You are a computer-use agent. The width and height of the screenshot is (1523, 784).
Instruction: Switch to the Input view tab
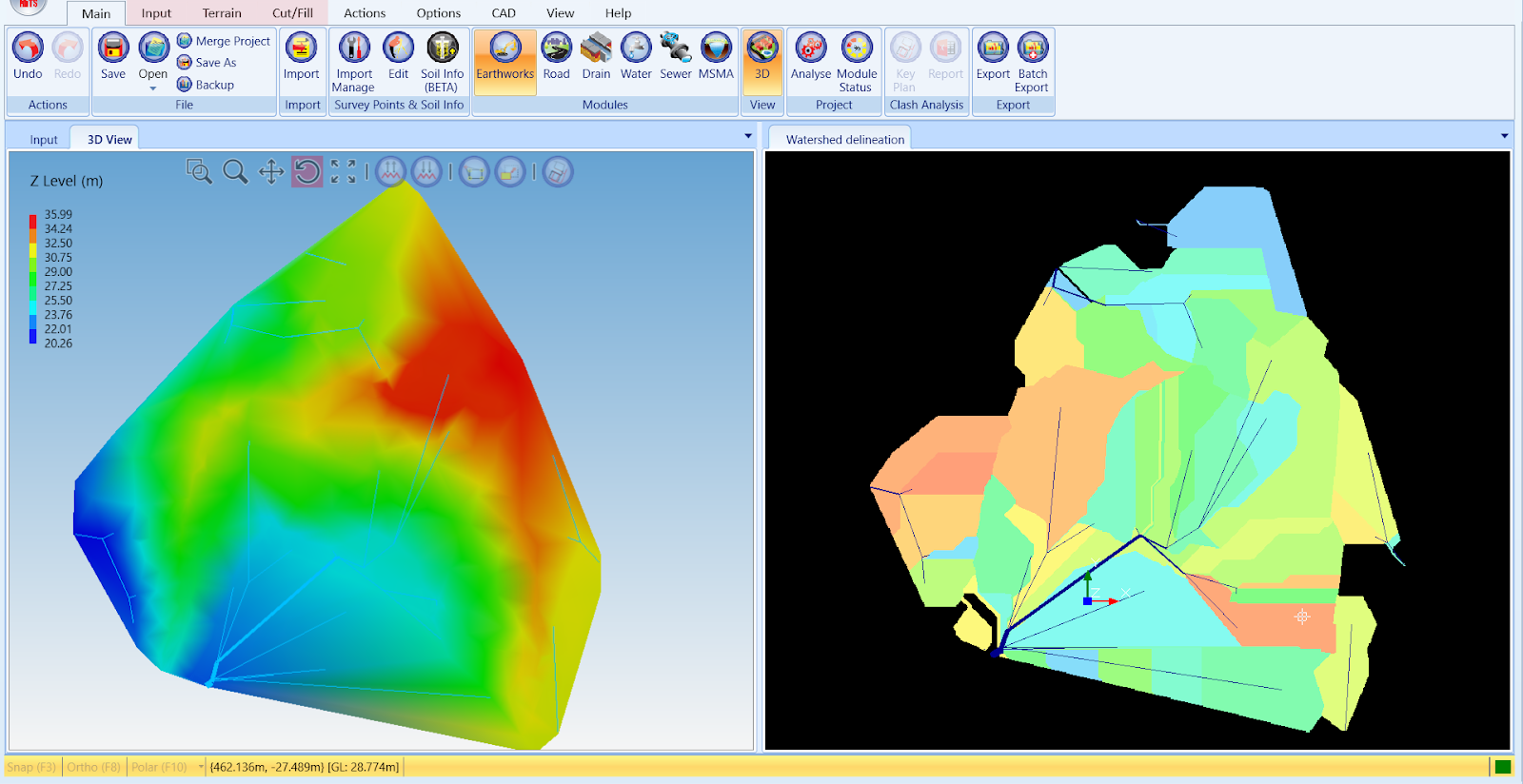click(44, 139)
